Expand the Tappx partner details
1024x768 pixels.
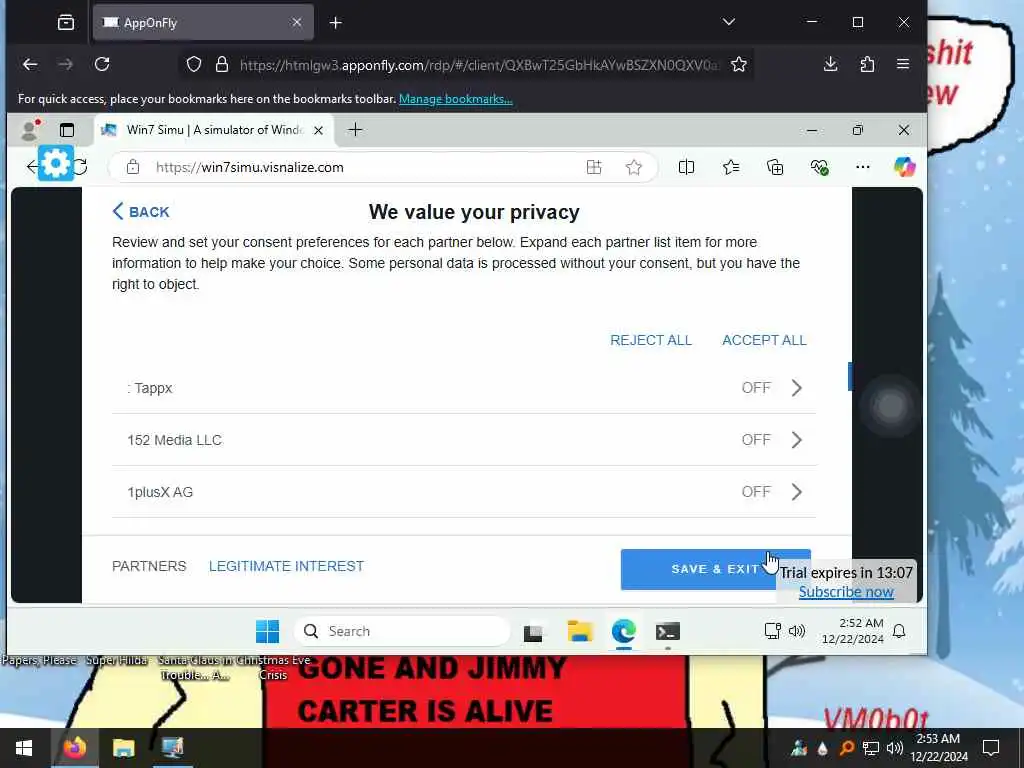click(x=796, y=388)
